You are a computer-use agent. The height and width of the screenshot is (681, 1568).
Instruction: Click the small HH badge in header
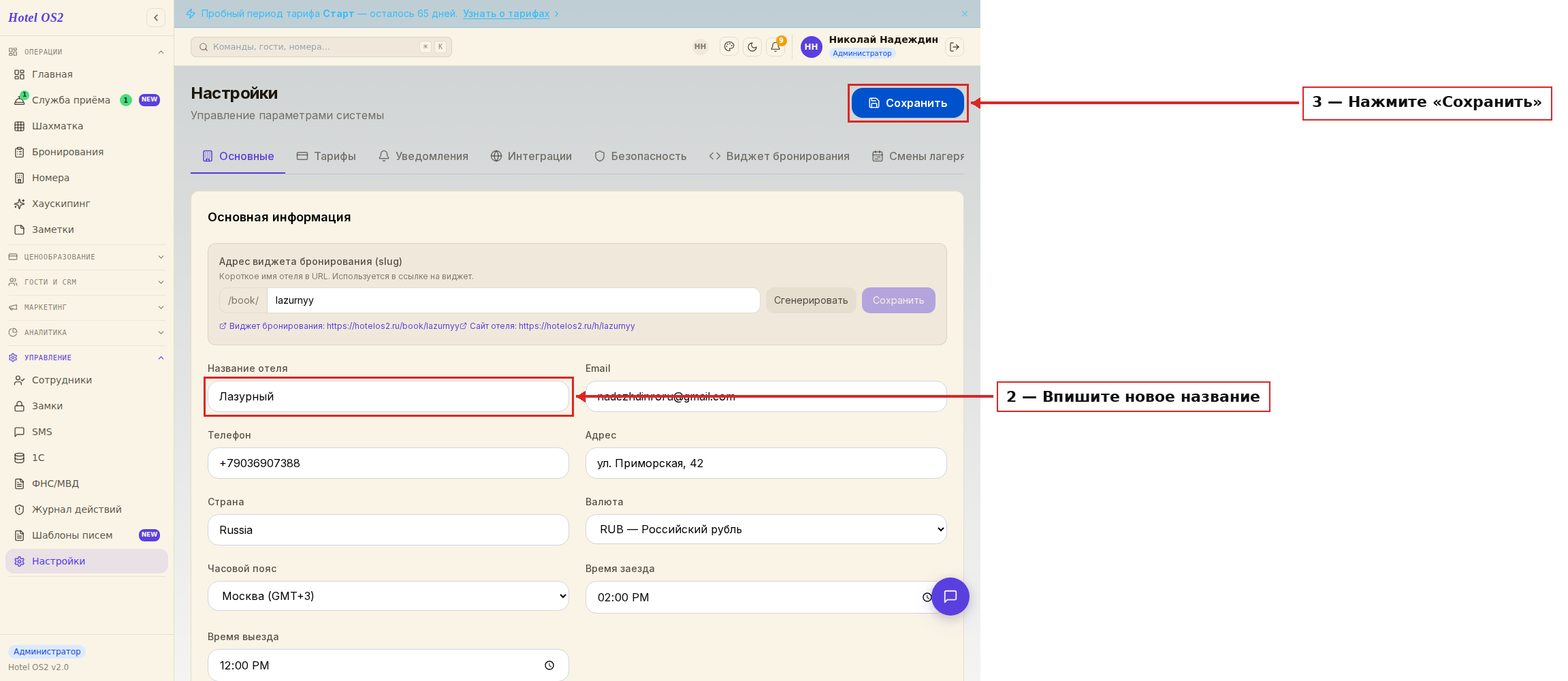tap(700, 47)
